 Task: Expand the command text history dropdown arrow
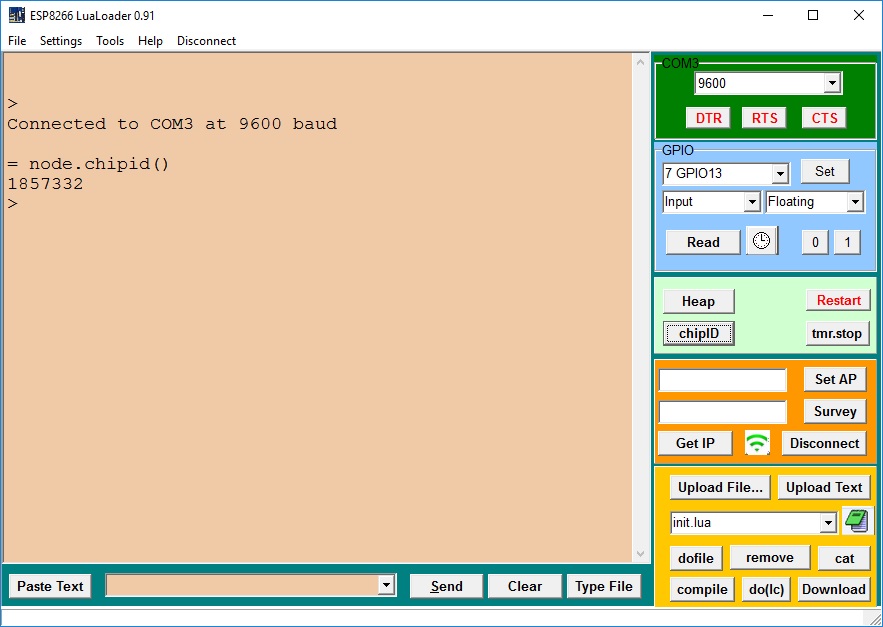(386, 585)
